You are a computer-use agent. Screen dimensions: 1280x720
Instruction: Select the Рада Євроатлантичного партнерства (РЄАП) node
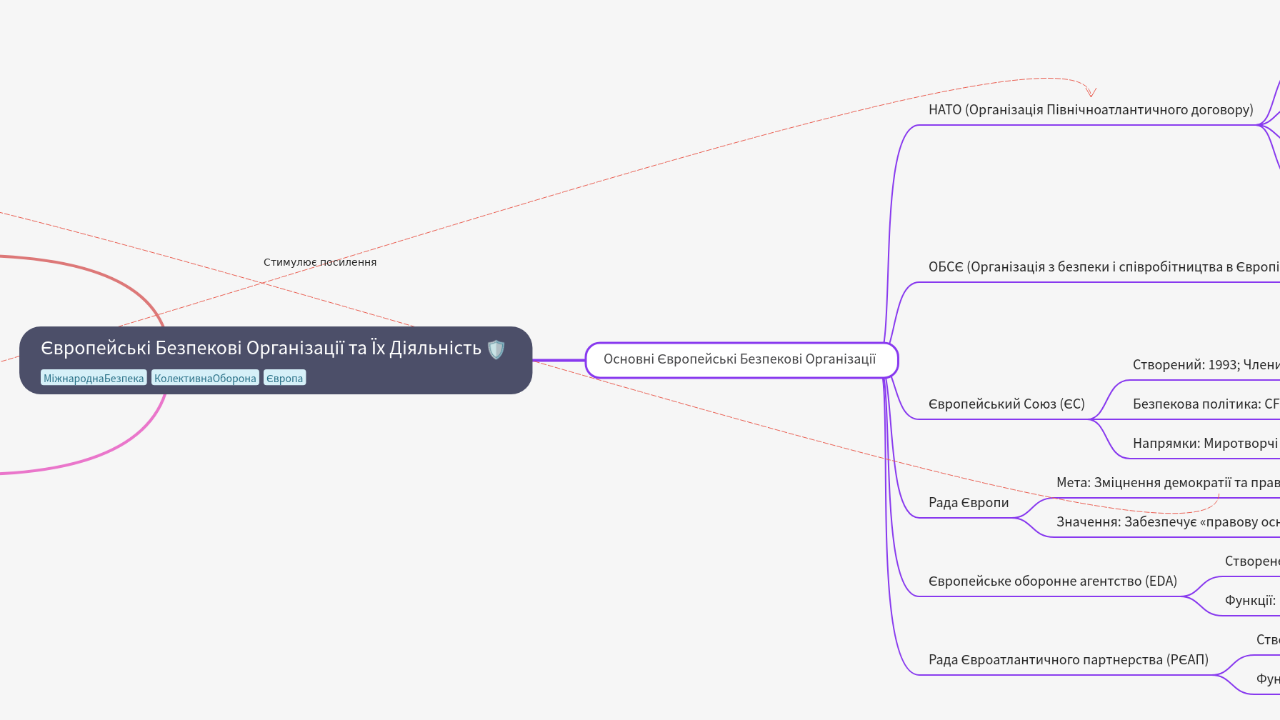[1068, 659]
